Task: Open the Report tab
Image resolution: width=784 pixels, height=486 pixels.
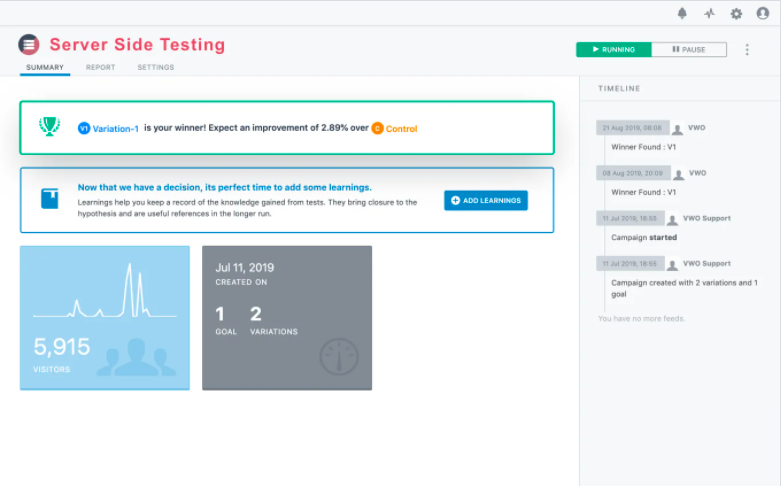Action: 100,67
